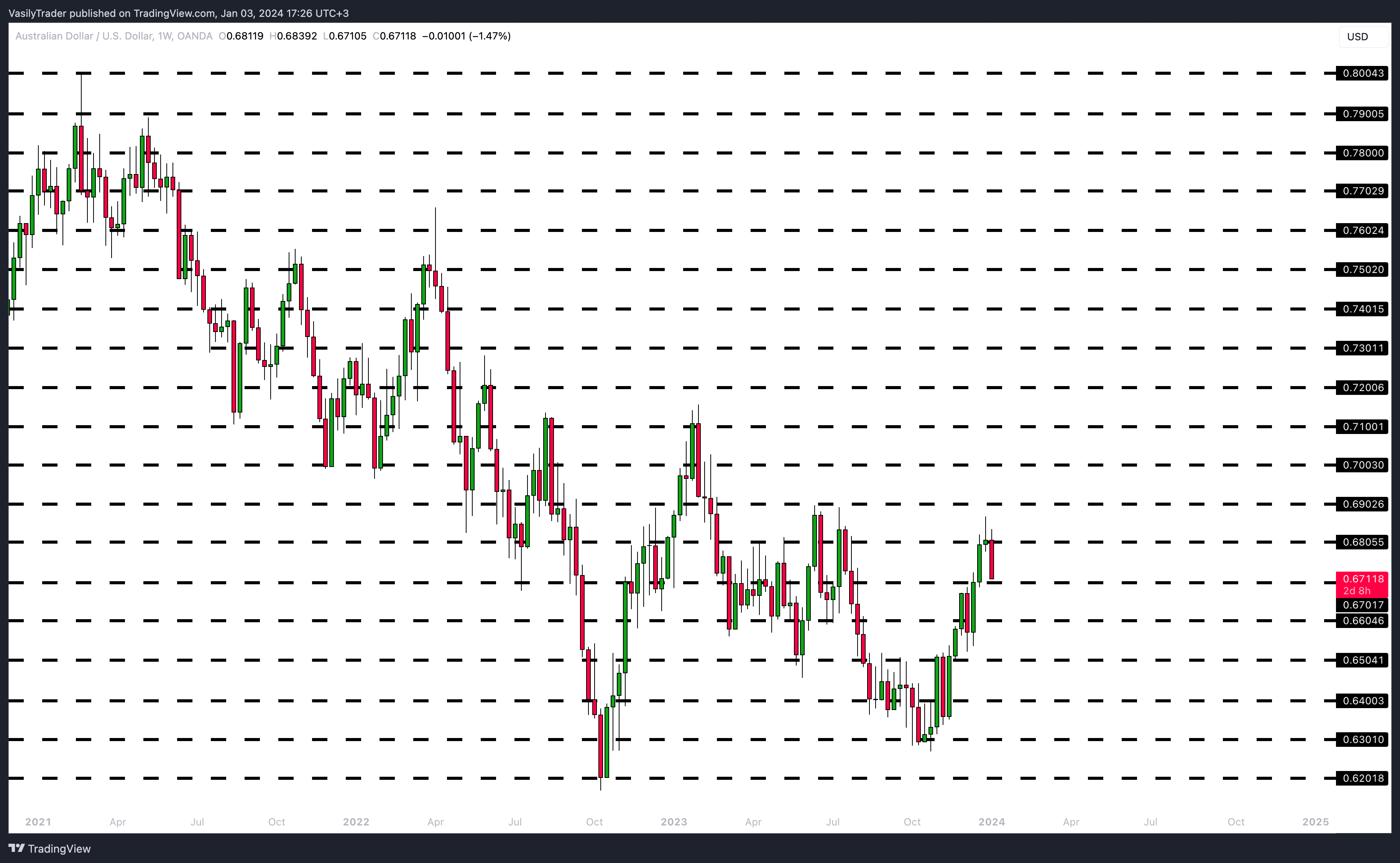Click the 2023 label on time axis
The image size is (1400, 863).
point(674,822)
